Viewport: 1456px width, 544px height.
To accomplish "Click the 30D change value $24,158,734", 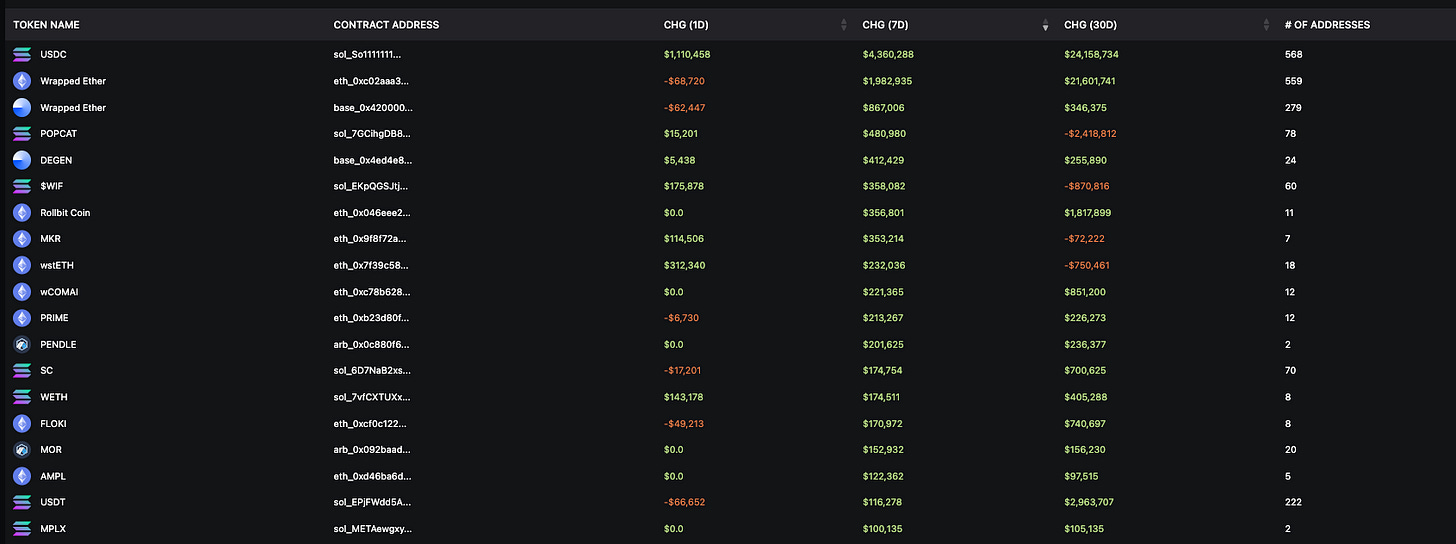I will point(1091,54).
